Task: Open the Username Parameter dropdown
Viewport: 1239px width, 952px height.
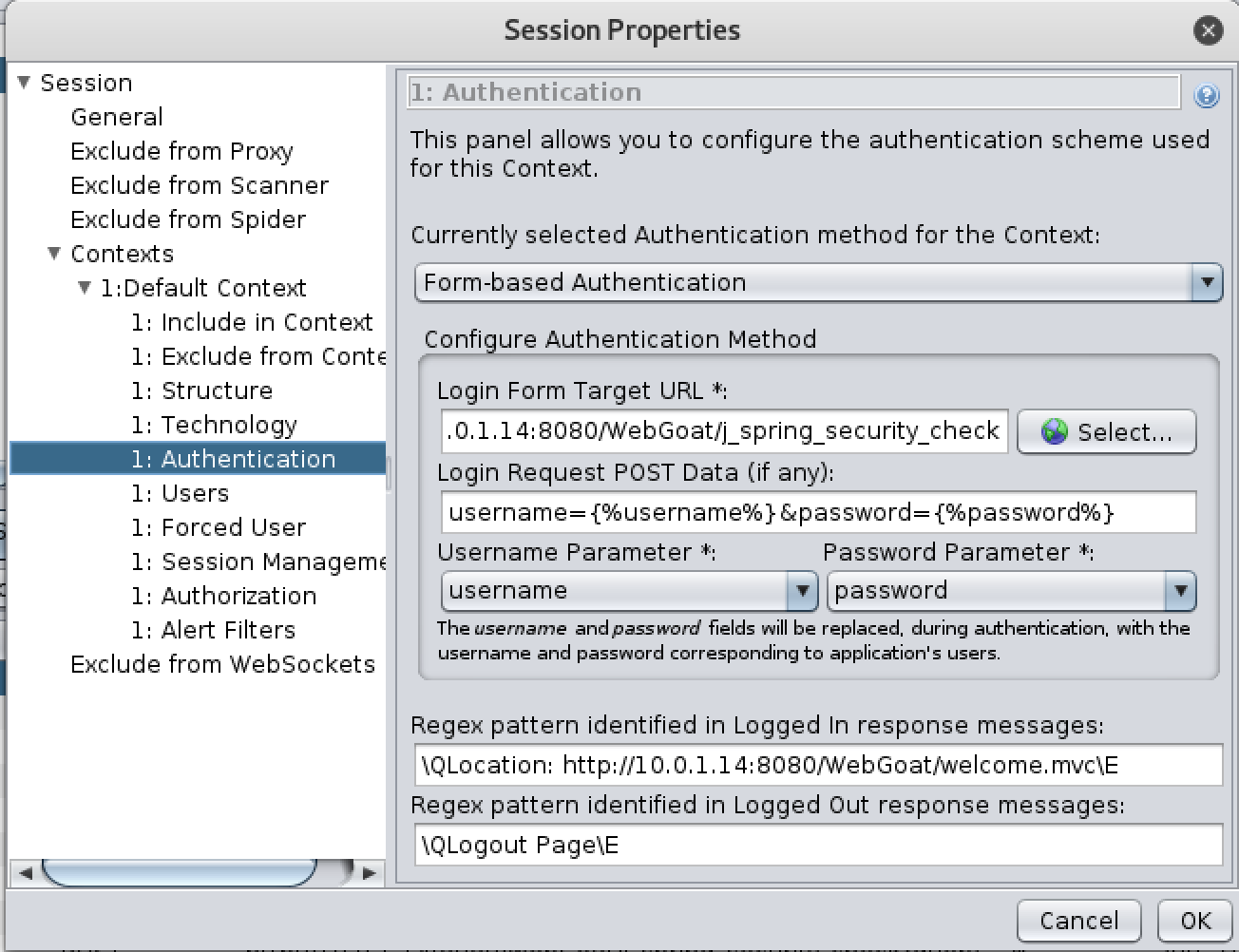Action: tap(803, 590)
